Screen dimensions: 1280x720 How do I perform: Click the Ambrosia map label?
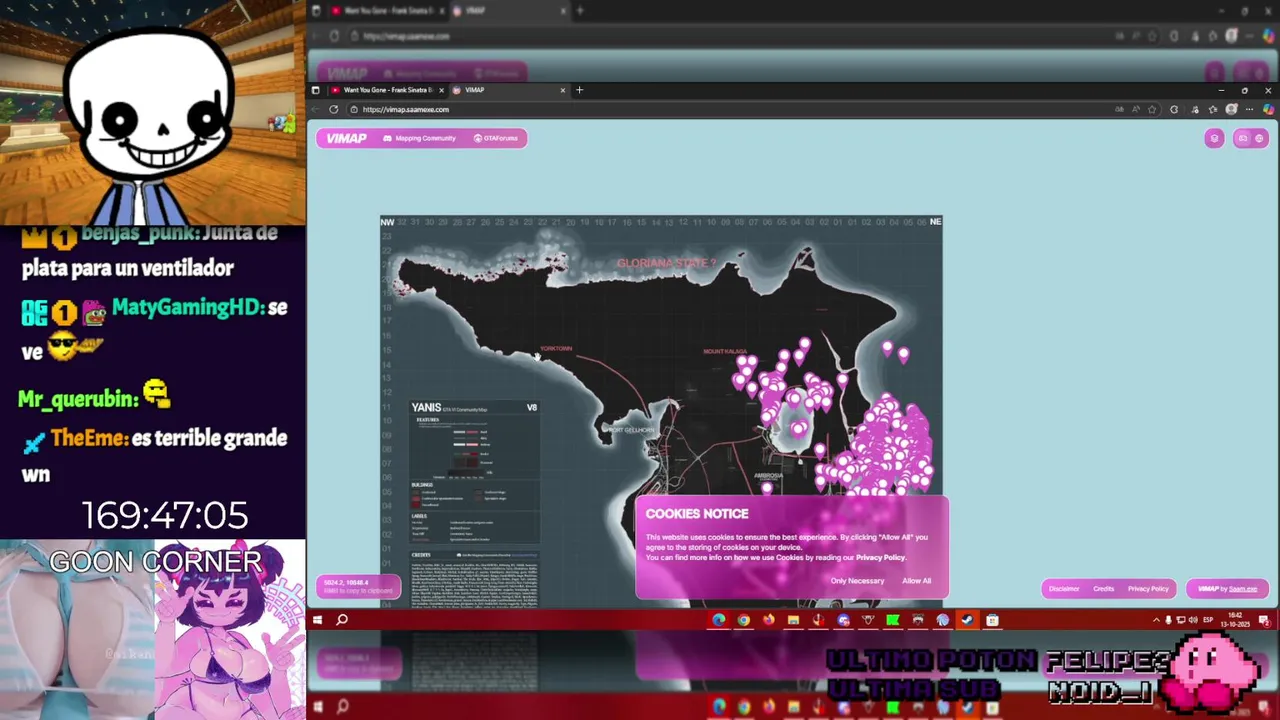point(768,476)
